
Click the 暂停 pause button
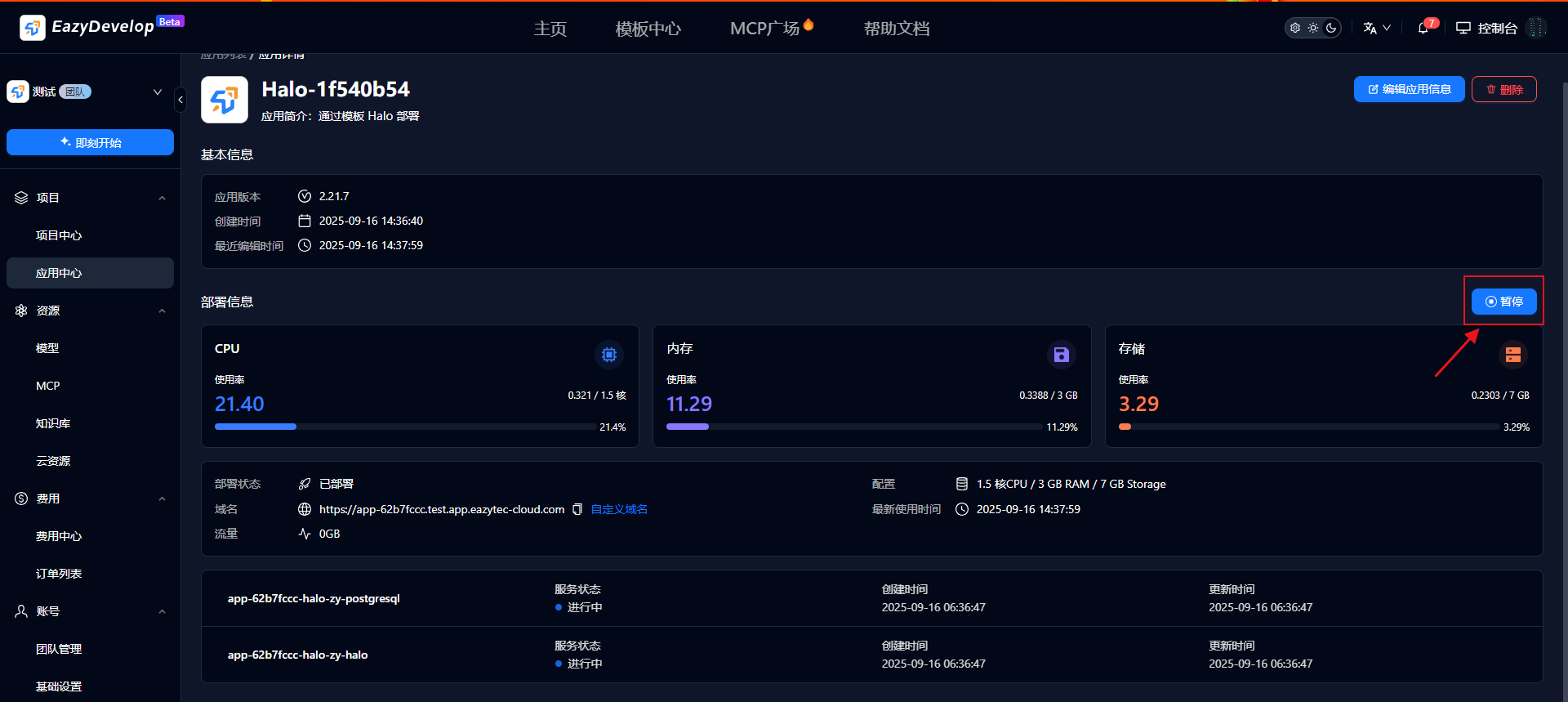1503,302
